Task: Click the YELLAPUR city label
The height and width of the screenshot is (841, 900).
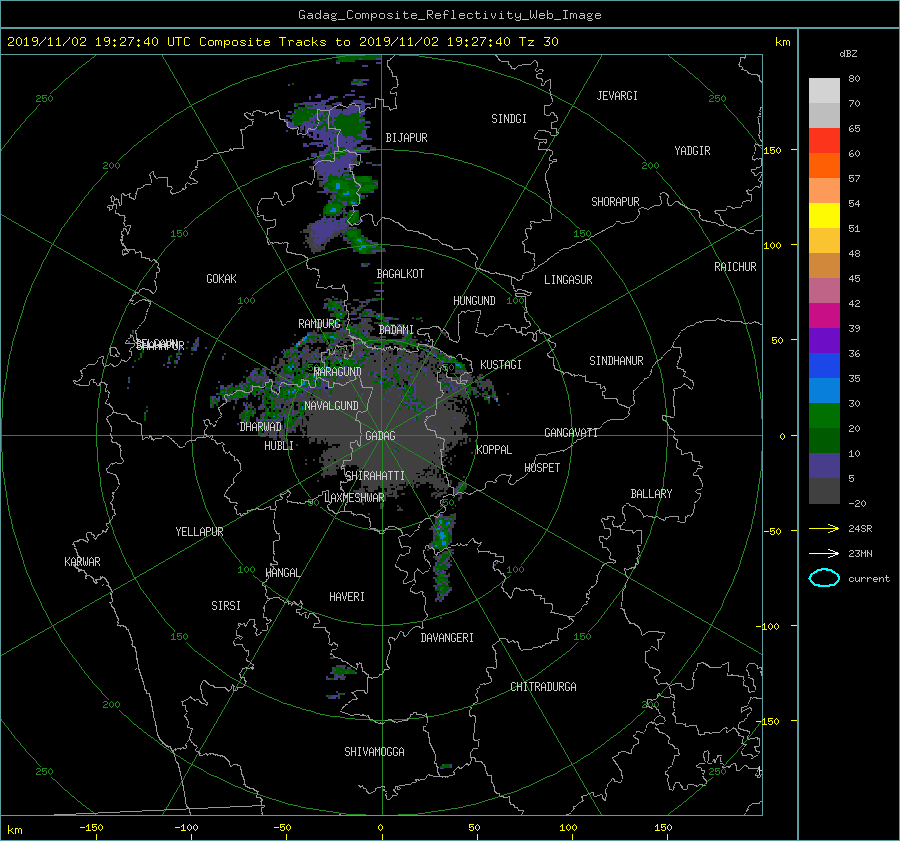Action: pyautogui.click(x=199, y=532)
